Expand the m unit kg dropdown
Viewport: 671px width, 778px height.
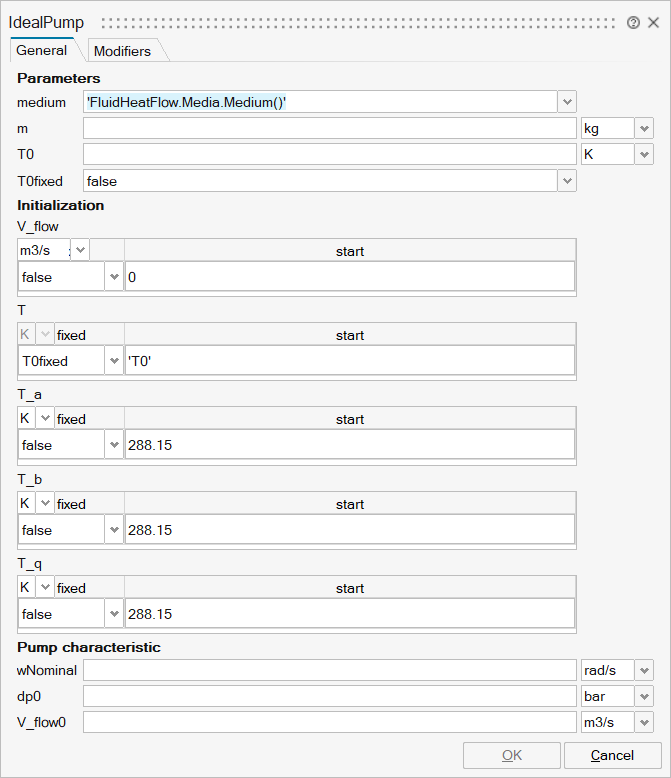tap(644, 128)
